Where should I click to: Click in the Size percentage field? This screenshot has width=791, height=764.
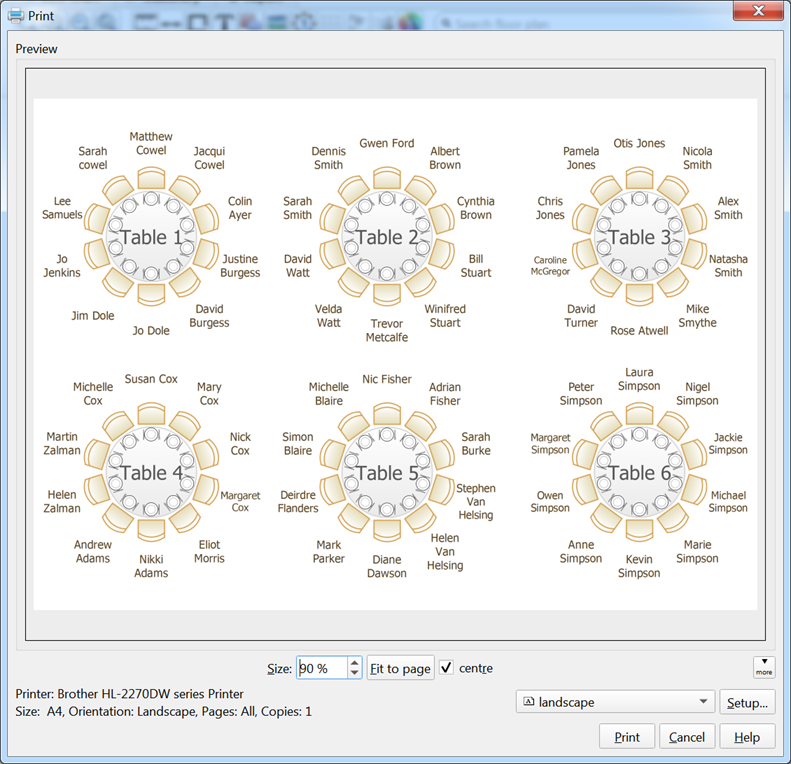(x=320, y=668)
